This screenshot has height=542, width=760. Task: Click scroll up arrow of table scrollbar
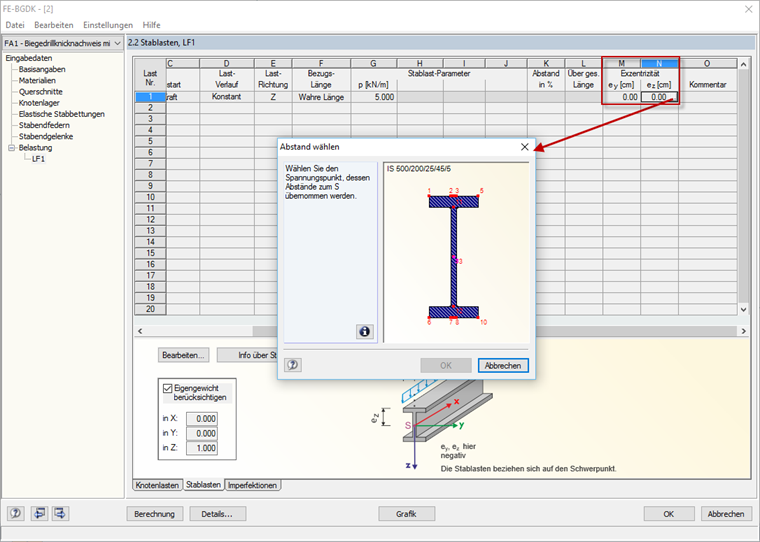click(743, 64)
